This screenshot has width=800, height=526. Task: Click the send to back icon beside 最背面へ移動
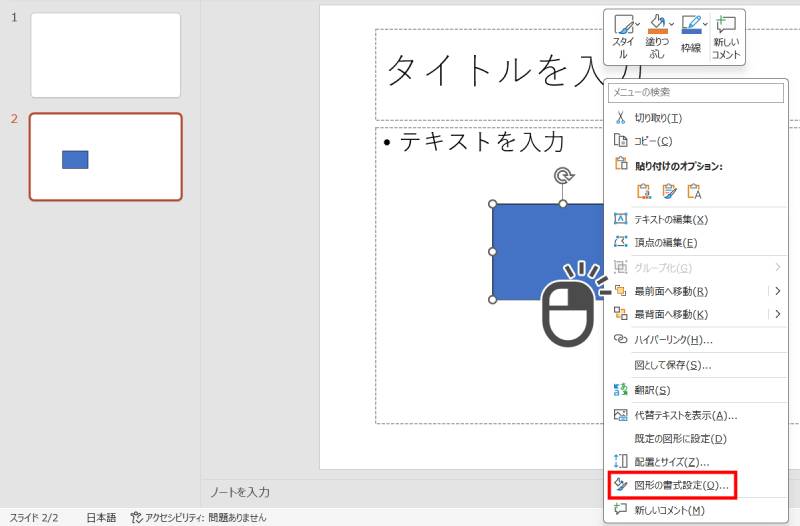click(620, 313)
